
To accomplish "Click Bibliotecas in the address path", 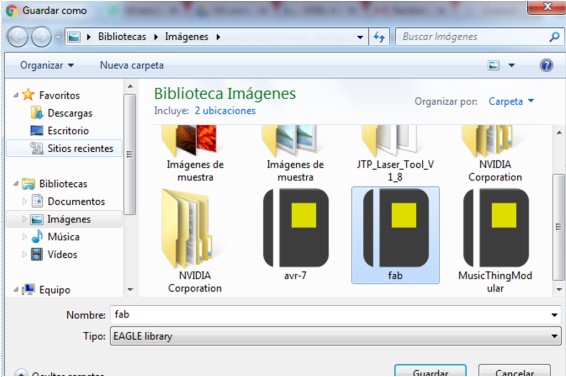I will (x=122, y=37).
